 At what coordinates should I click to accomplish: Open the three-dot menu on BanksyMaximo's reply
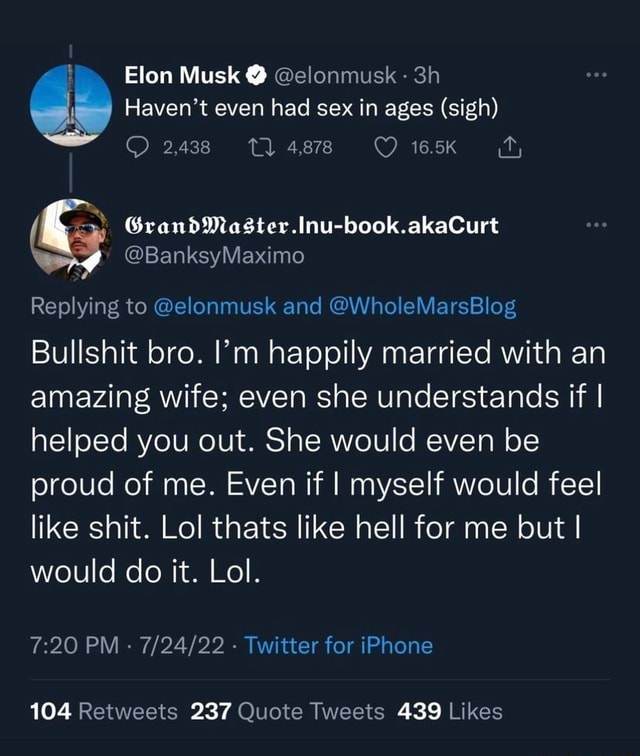[595, 226]
